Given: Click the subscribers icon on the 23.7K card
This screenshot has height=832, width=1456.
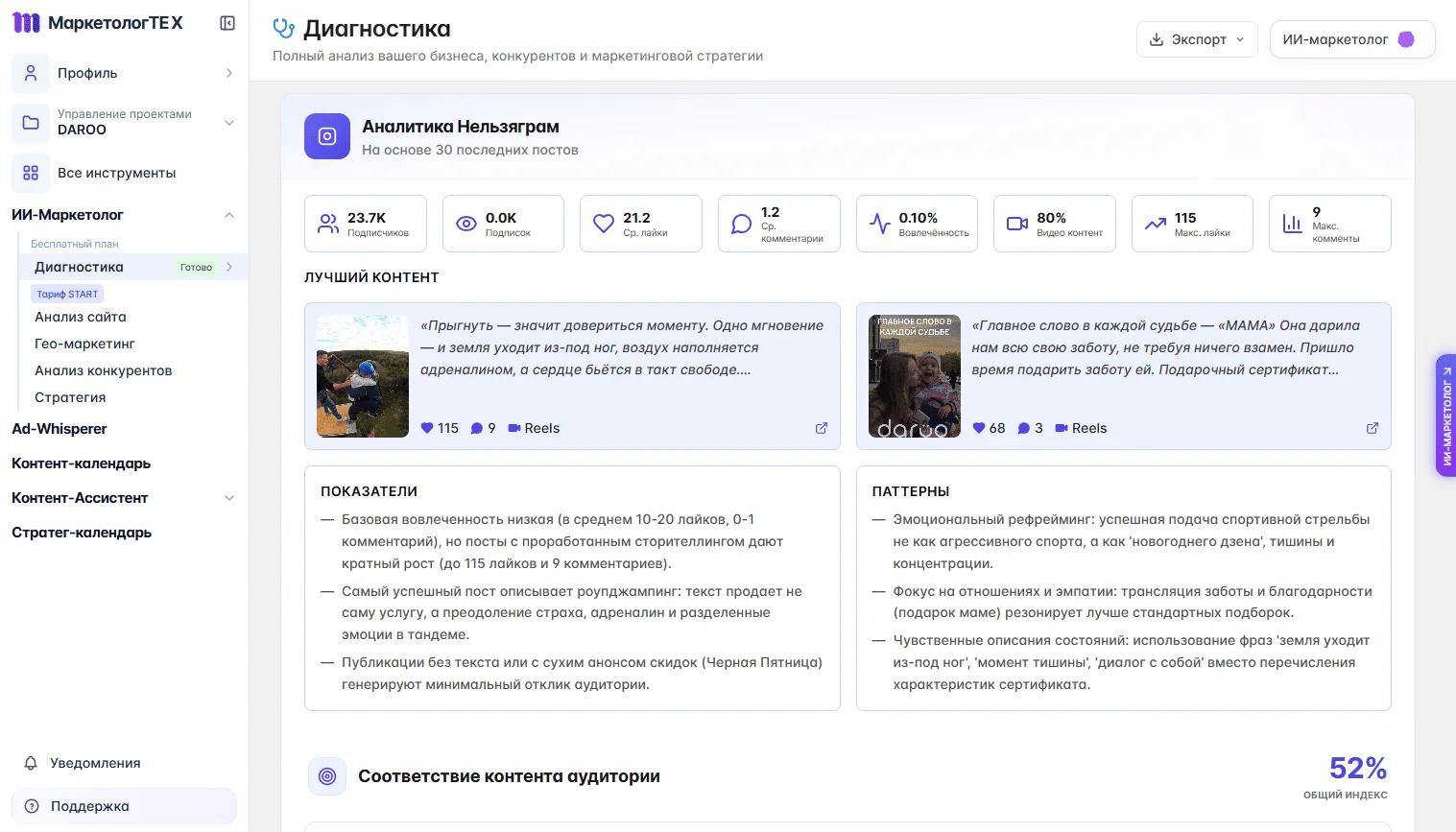Looking at the screenshot, I should 327,223.
